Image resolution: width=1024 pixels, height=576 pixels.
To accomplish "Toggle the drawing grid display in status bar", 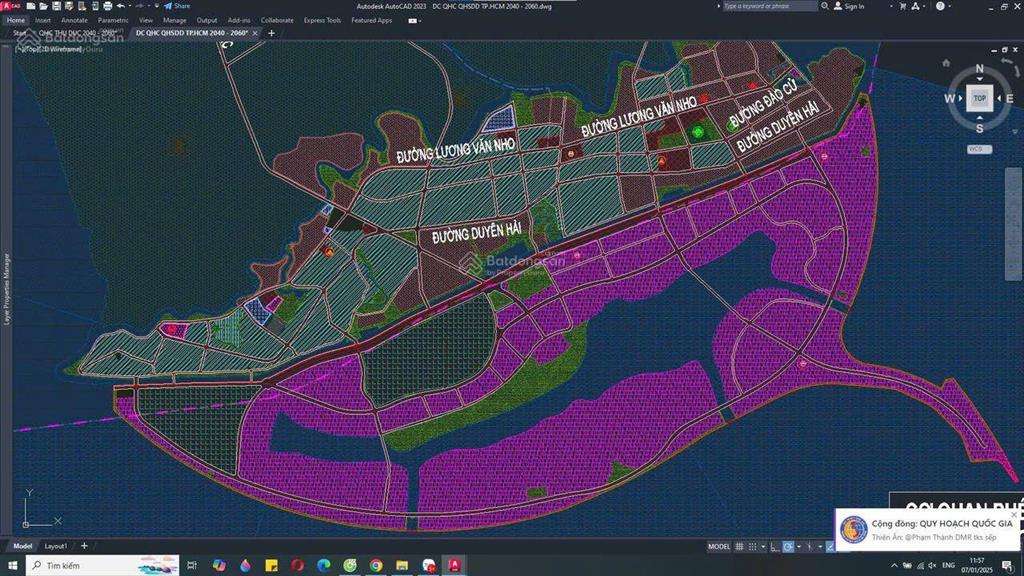I will [739, 547].
